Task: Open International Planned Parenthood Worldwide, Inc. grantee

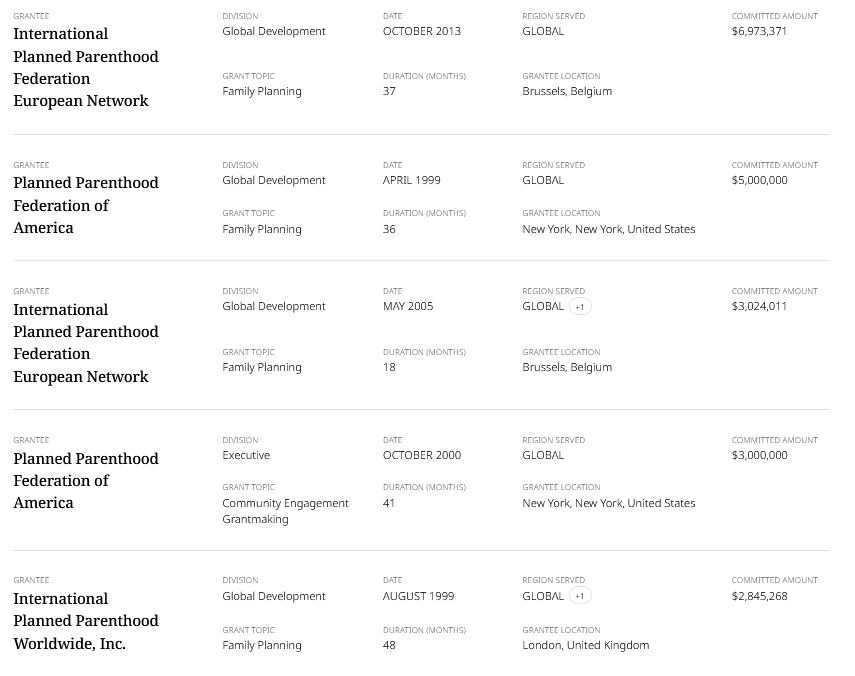Action: (x=86, y=621)
